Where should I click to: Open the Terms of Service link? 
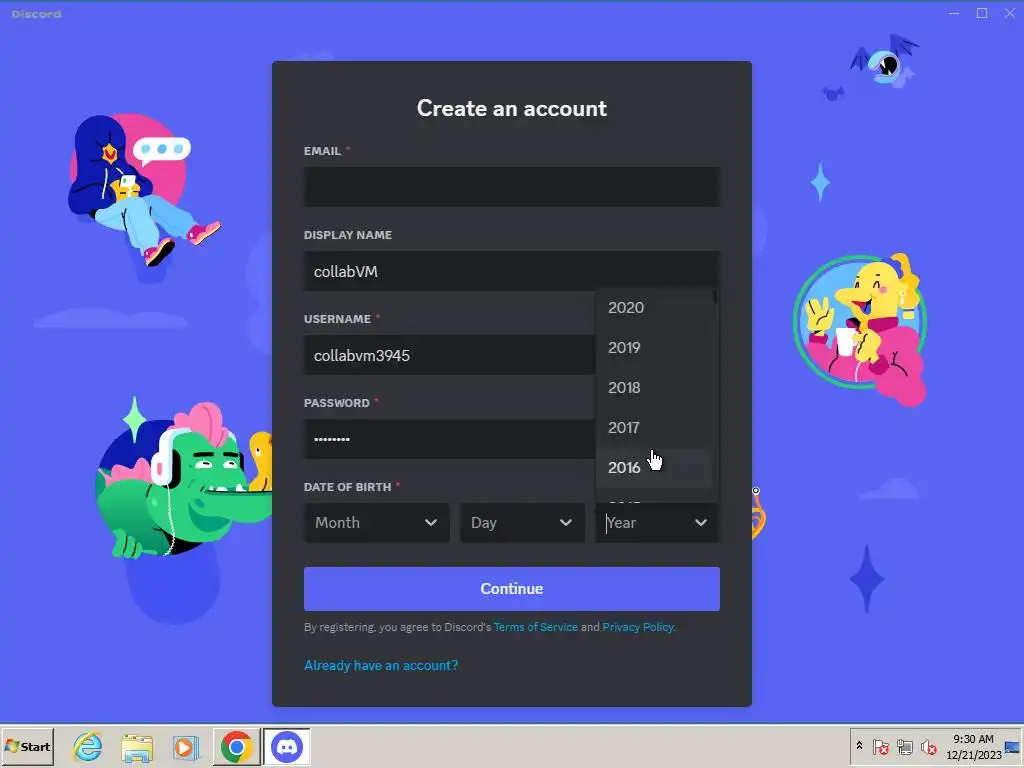(x=536, y=627)
